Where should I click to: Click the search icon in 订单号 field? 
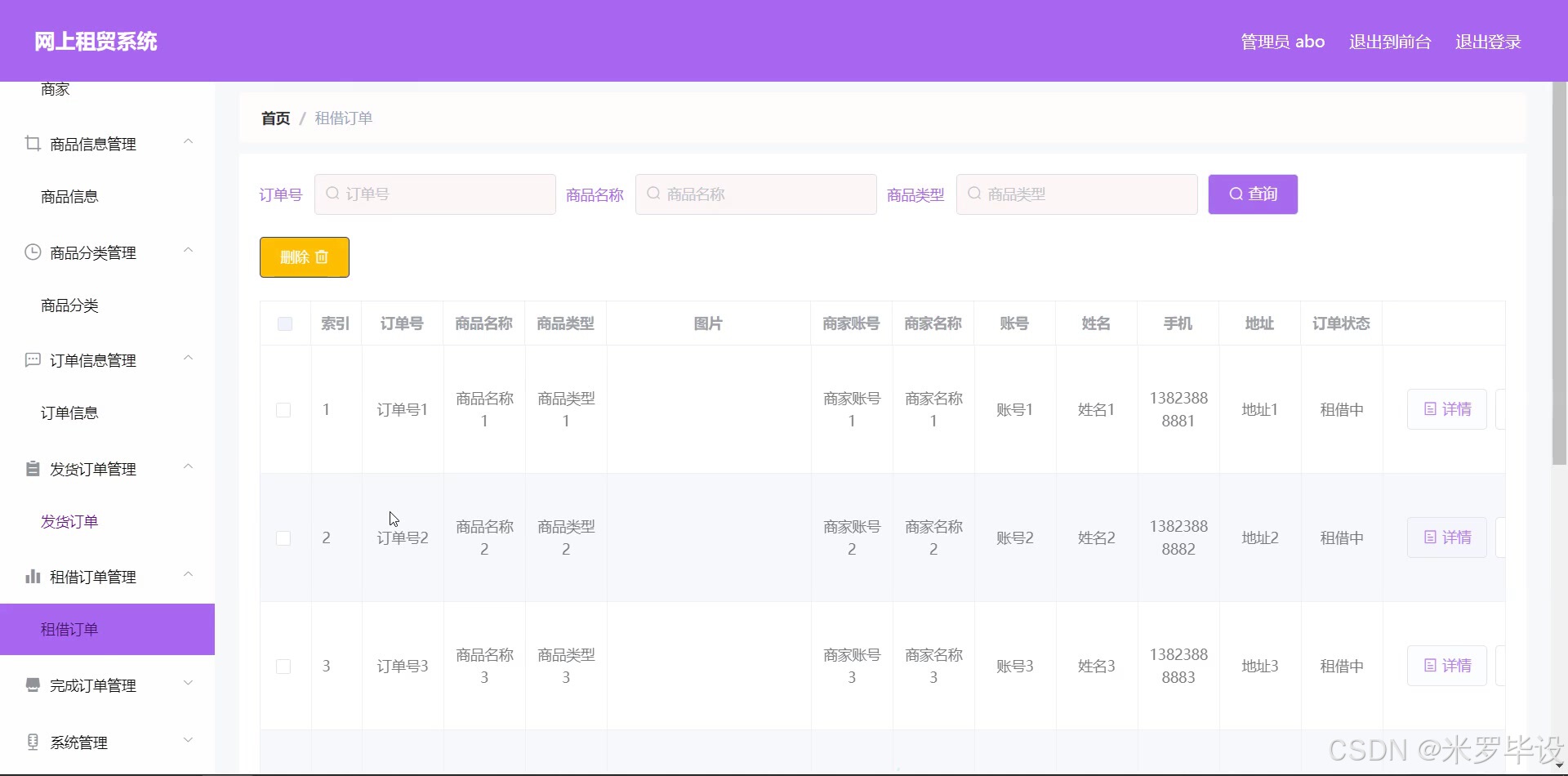click(332, 194)
